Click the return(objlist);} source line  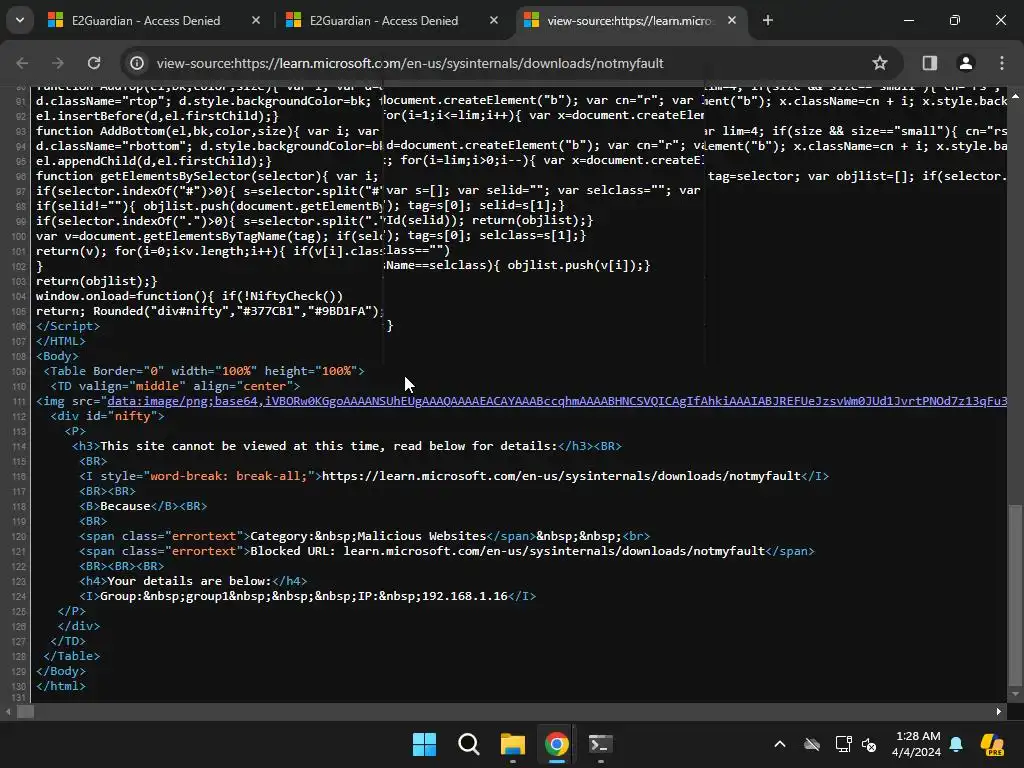click(97, 281)
